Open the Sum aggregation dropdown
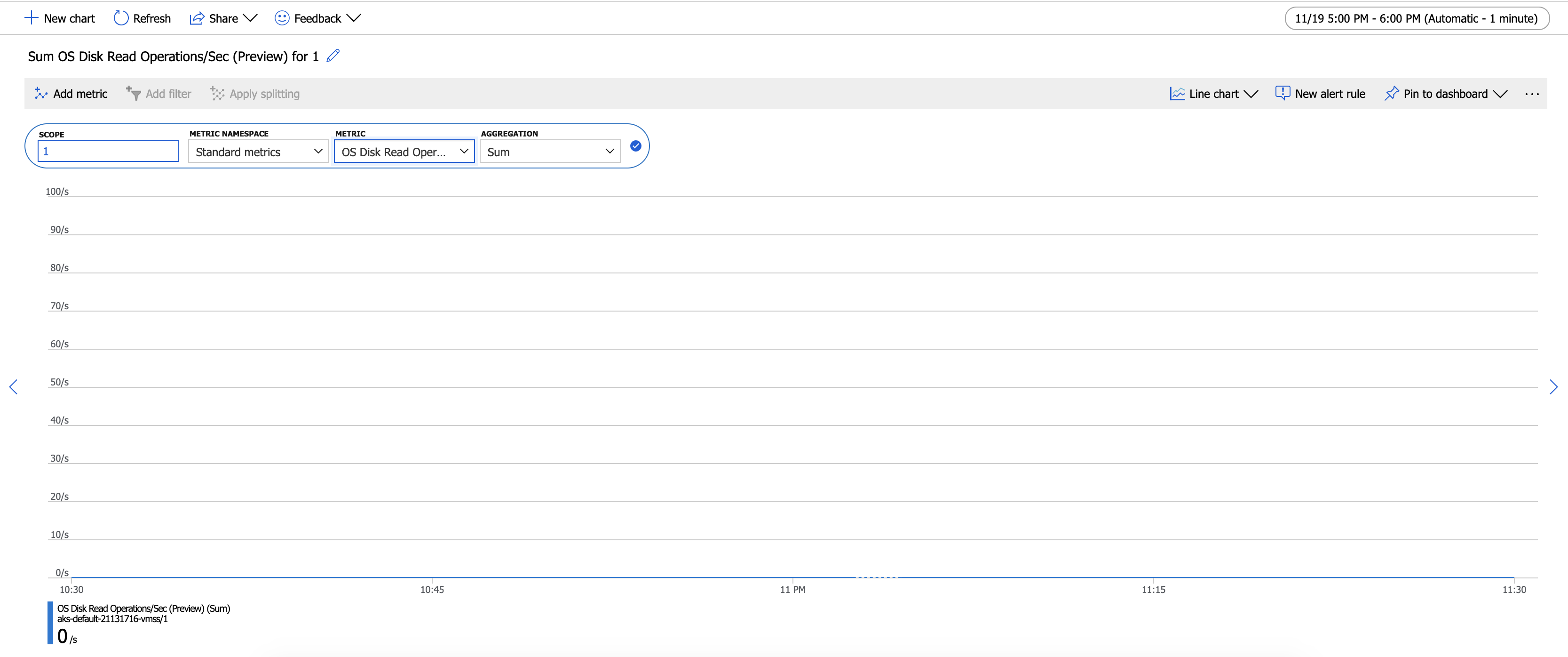Screen dimensions: 1568x657 click(x=550, y=152)
